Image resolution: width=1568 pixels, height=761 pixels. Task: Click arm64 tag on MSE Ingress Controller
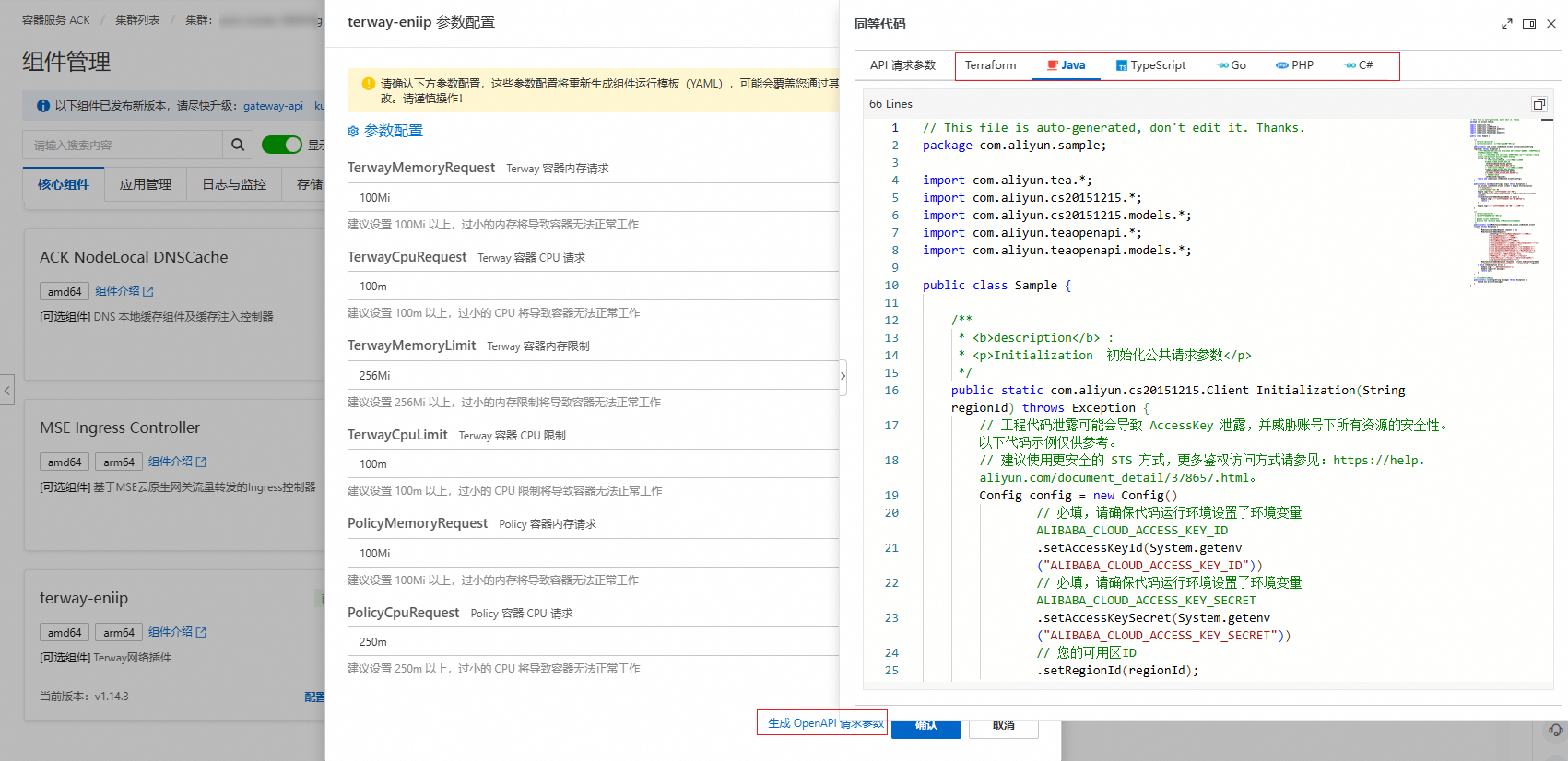(119, 462)
